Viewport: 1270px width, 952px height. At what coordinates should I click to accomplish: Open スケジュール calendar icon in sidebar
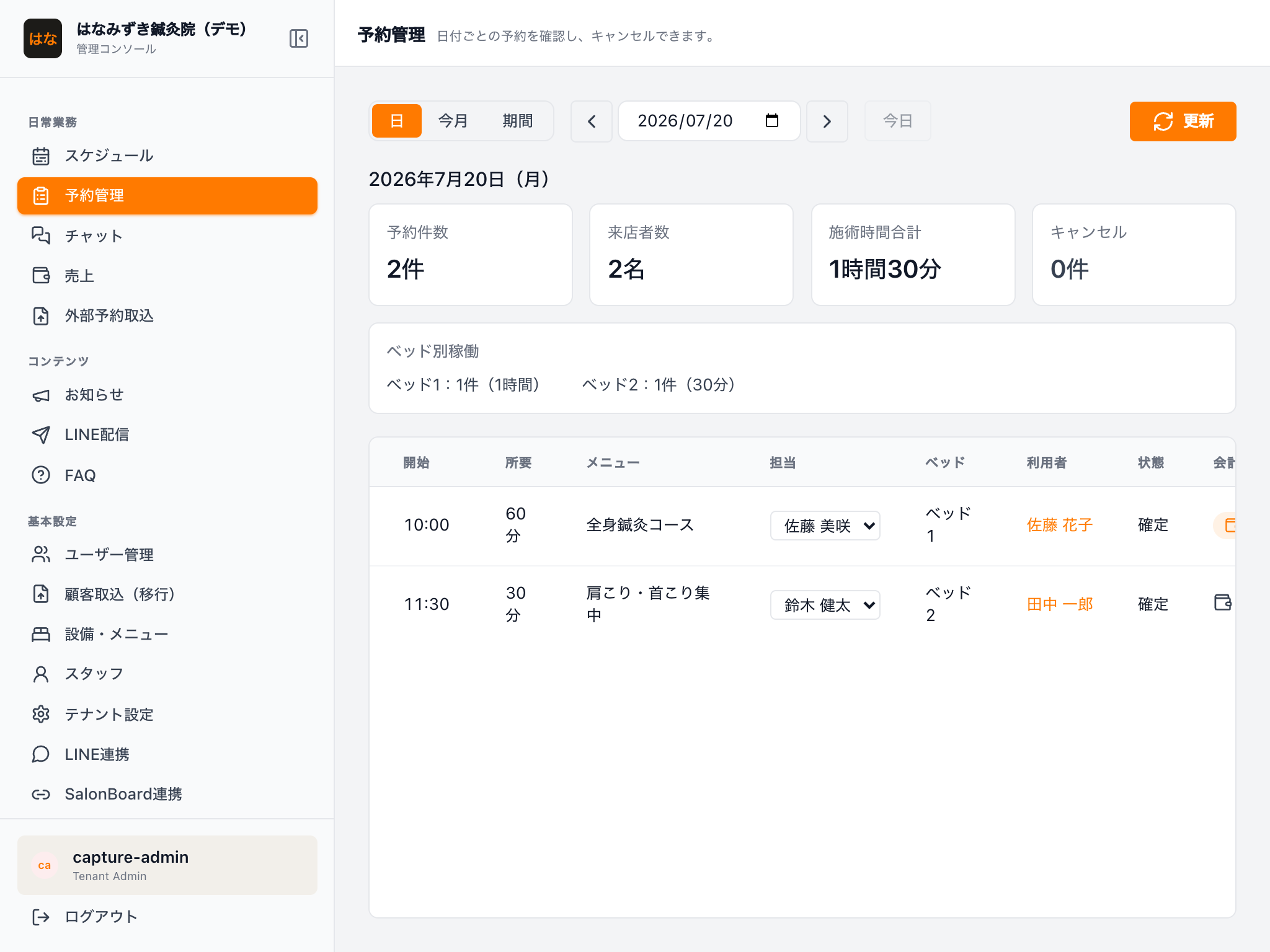41,156
